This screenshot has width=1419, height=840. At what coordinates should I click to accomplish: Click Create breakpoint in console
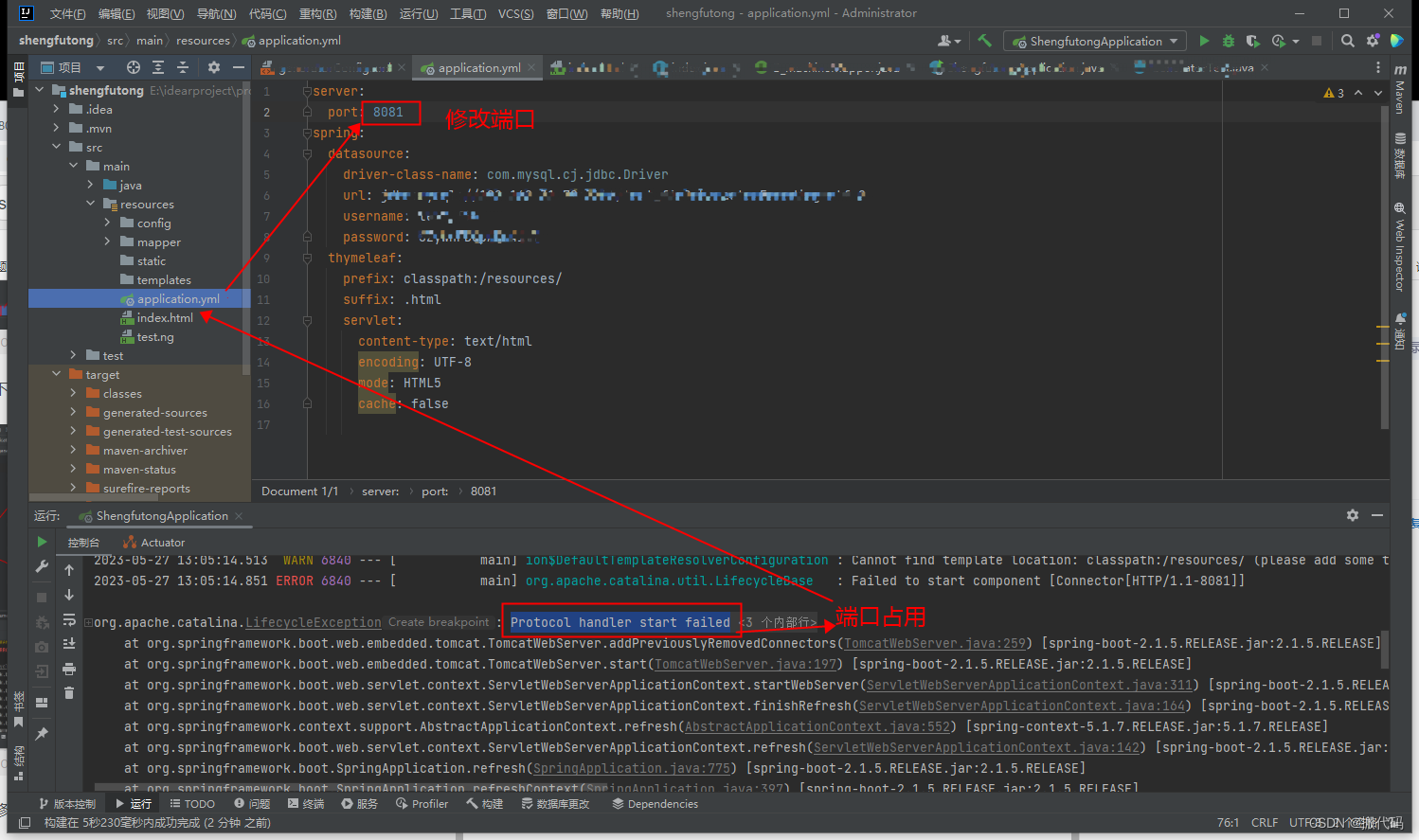[x=439, y=622]
